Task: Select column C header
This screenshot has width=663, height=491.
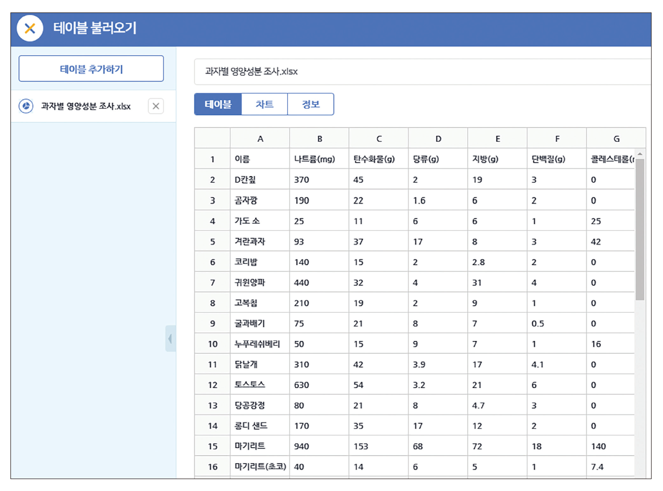Action: (379, 138)
